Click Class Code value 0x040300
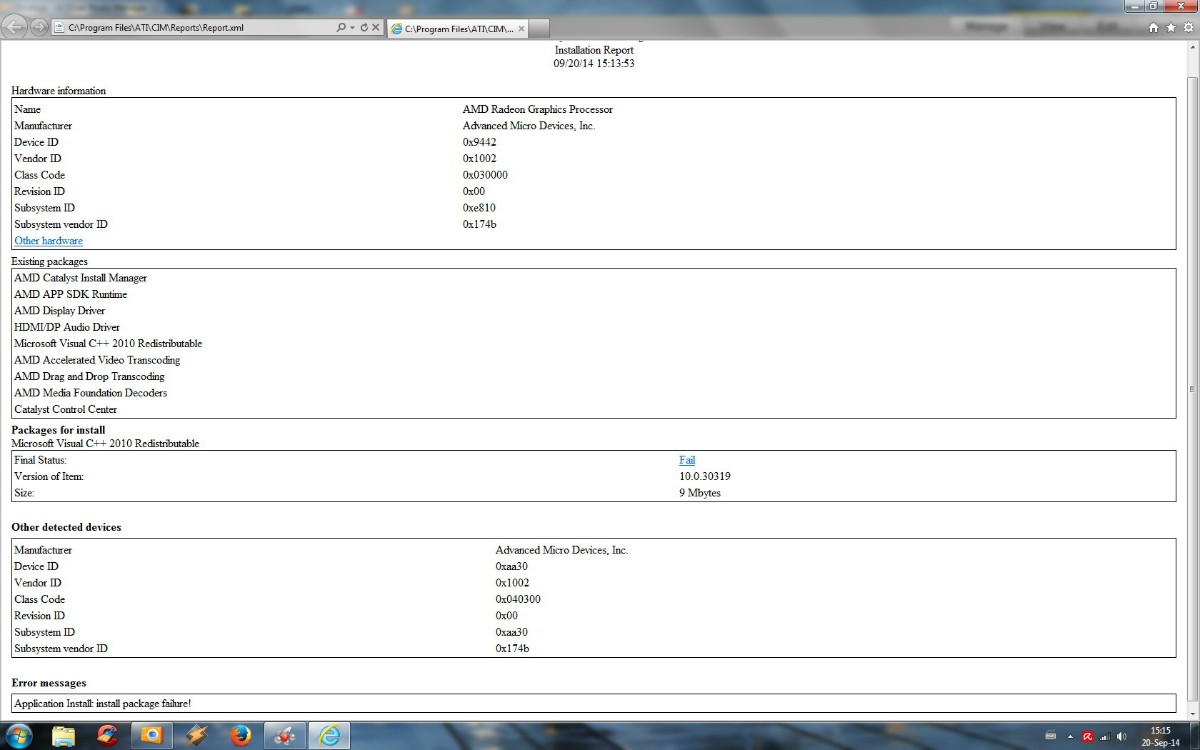Viewport: 1200px width, 750px height. click(x=518, y=600)
